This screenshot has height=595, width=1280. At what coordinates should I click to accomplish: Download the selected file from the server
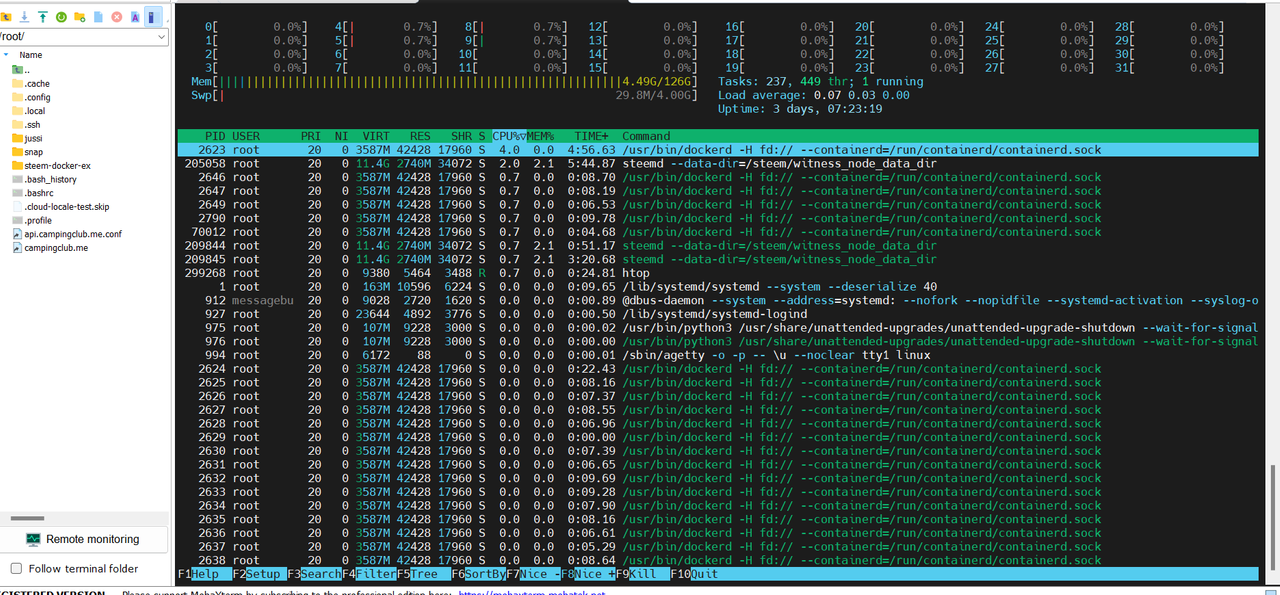24,17
